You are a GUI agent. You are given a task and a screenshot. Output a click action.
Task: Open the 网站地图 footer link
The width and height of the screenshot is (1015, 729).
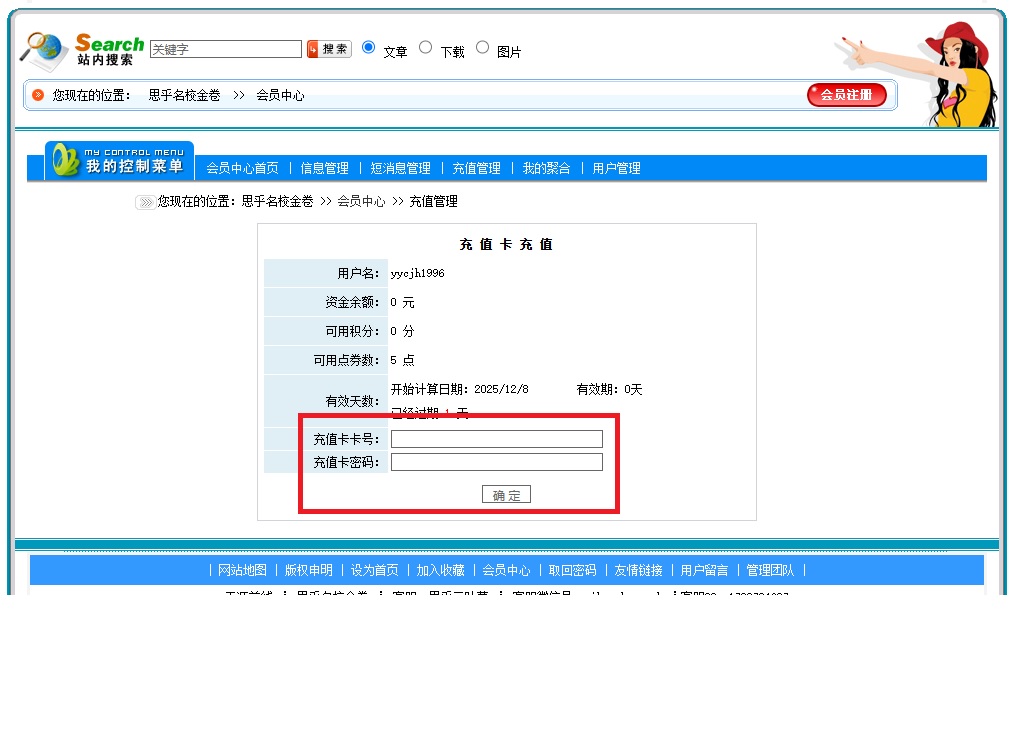pyautogui.click(x=242, y=570)
